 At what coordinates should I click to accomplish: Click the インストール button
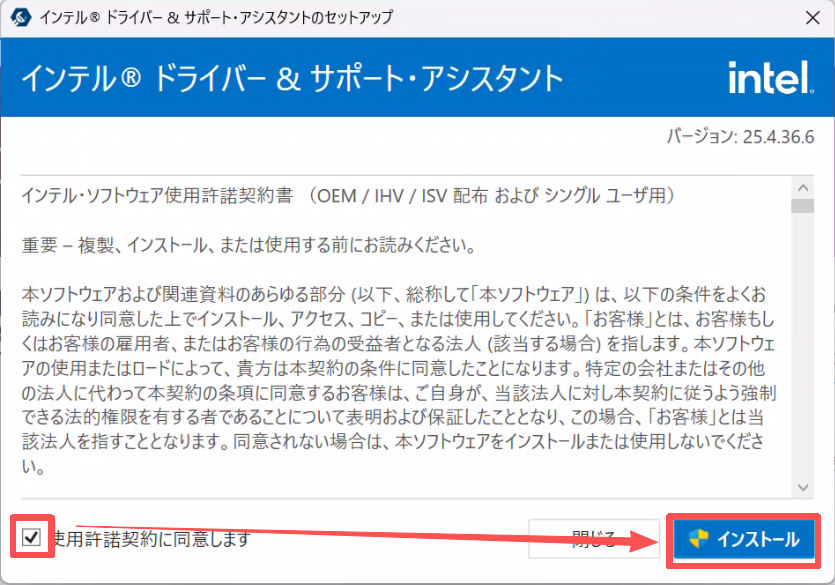(743, 539)
